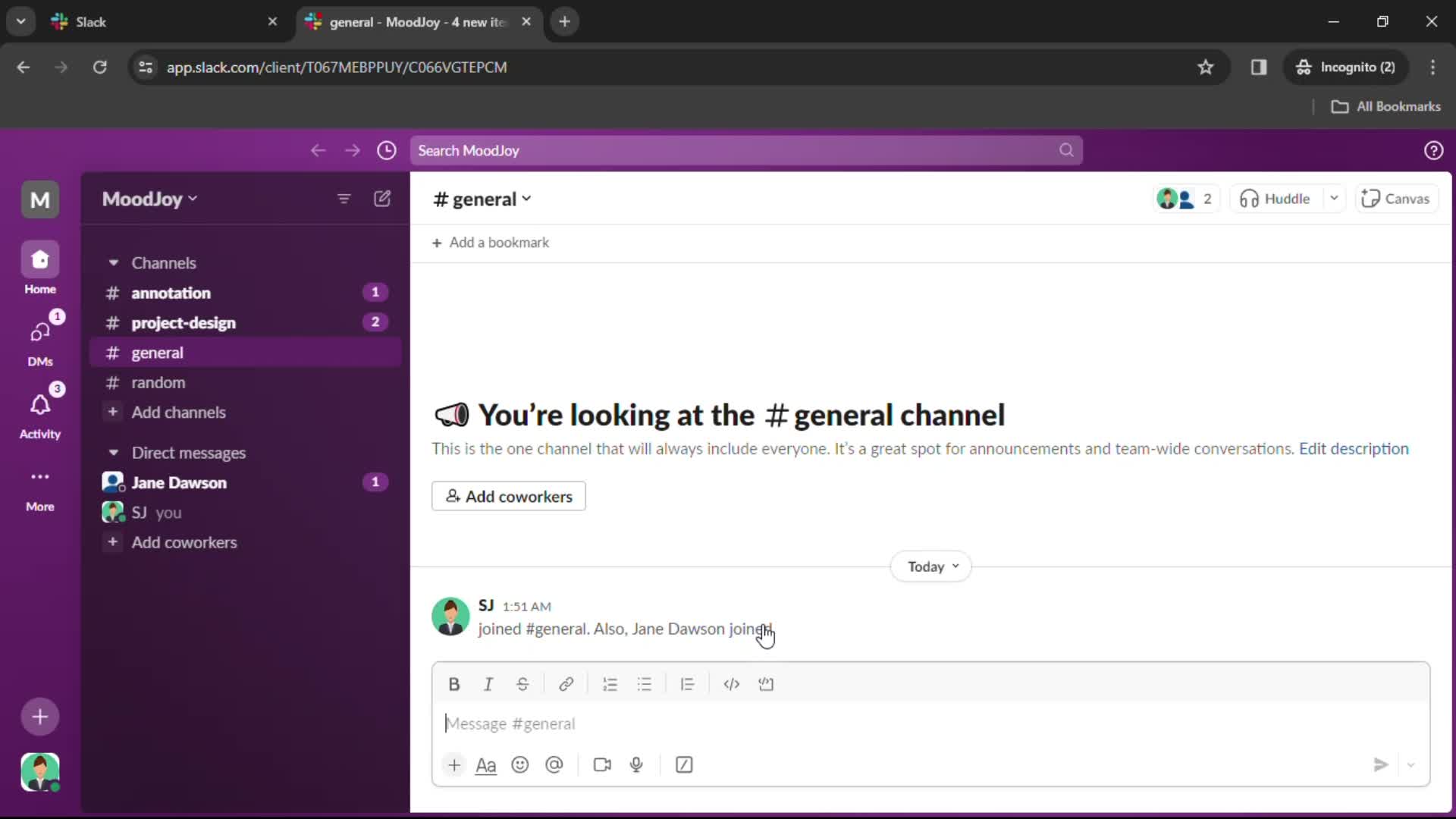Toggle ordered list formatting
This screenshot has width=1456, height=819.
(610, 684)
